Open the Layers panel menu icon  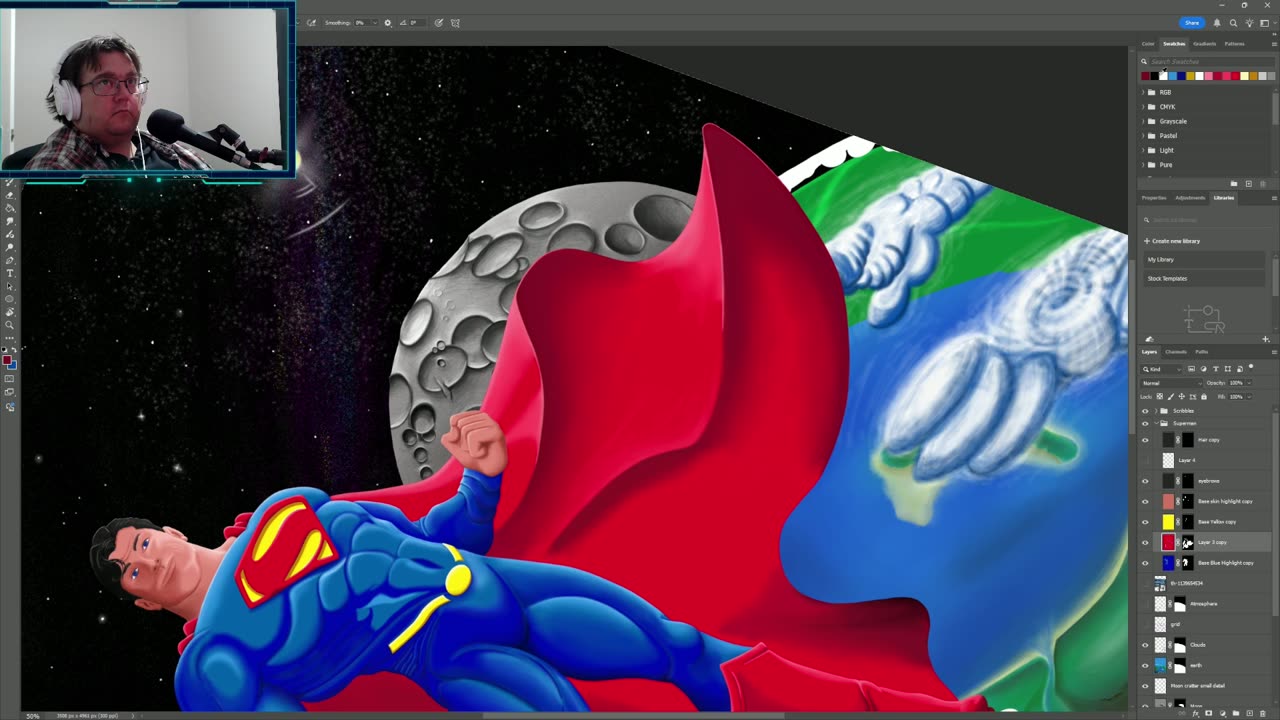1273,352
